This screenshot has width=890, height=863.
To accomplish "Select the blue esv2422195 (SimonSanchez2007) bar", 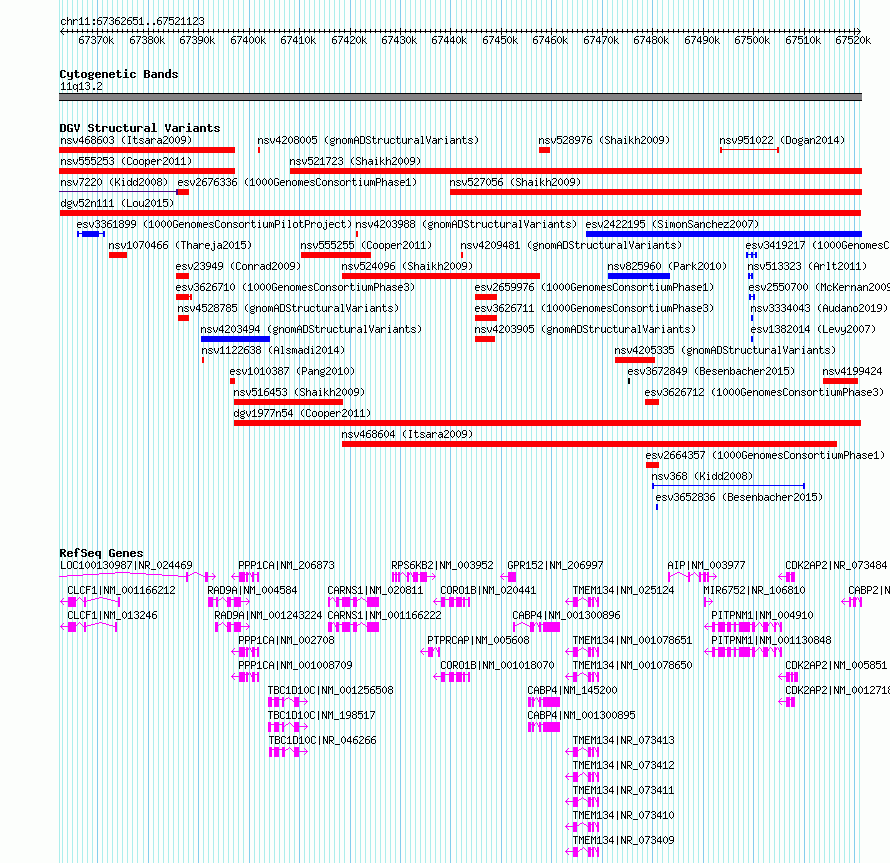I will click(x=724, y=234).
